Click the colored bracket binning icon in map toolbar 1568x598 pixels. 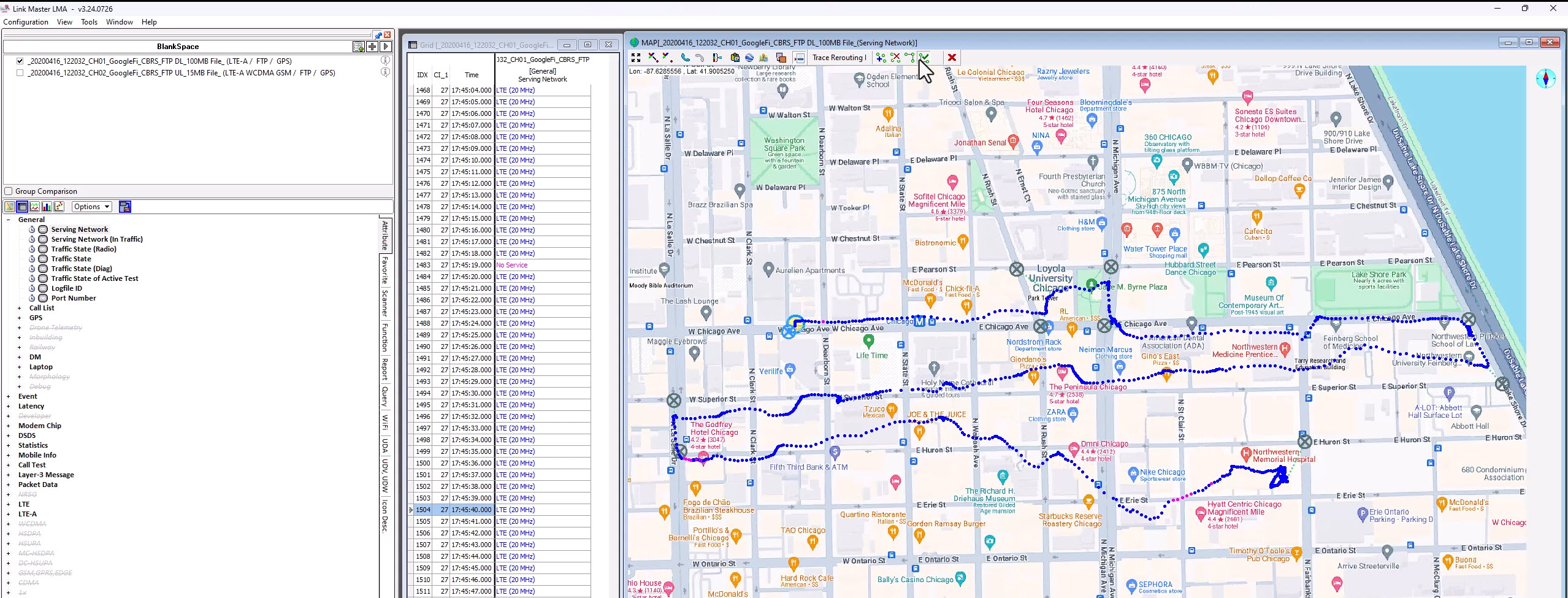717,58
